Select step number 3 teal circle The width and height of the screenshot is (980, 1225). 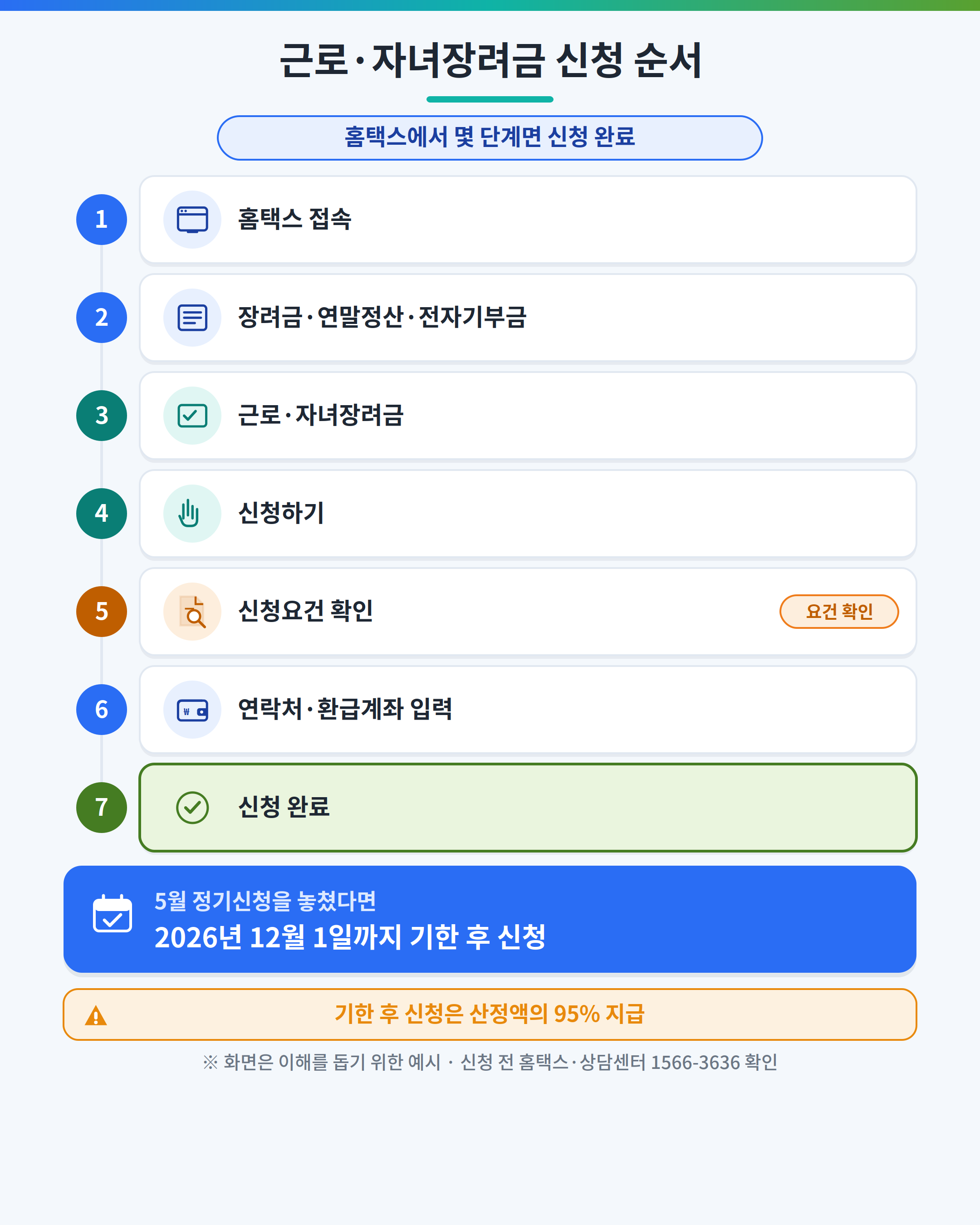click(x=102, y=415)
